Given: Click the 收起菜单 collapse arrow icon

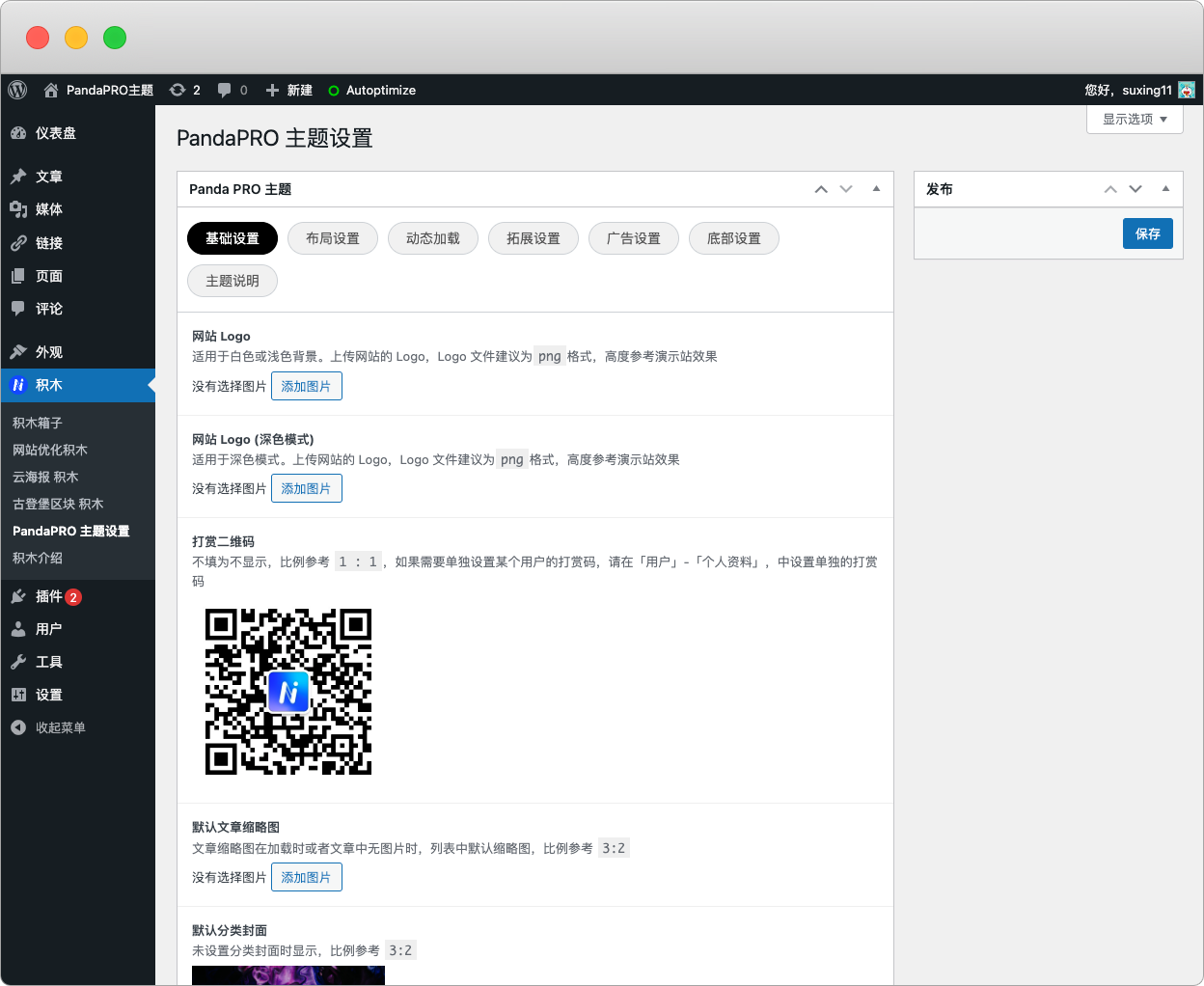Looking at the screenshot, I should click(18, 727).
